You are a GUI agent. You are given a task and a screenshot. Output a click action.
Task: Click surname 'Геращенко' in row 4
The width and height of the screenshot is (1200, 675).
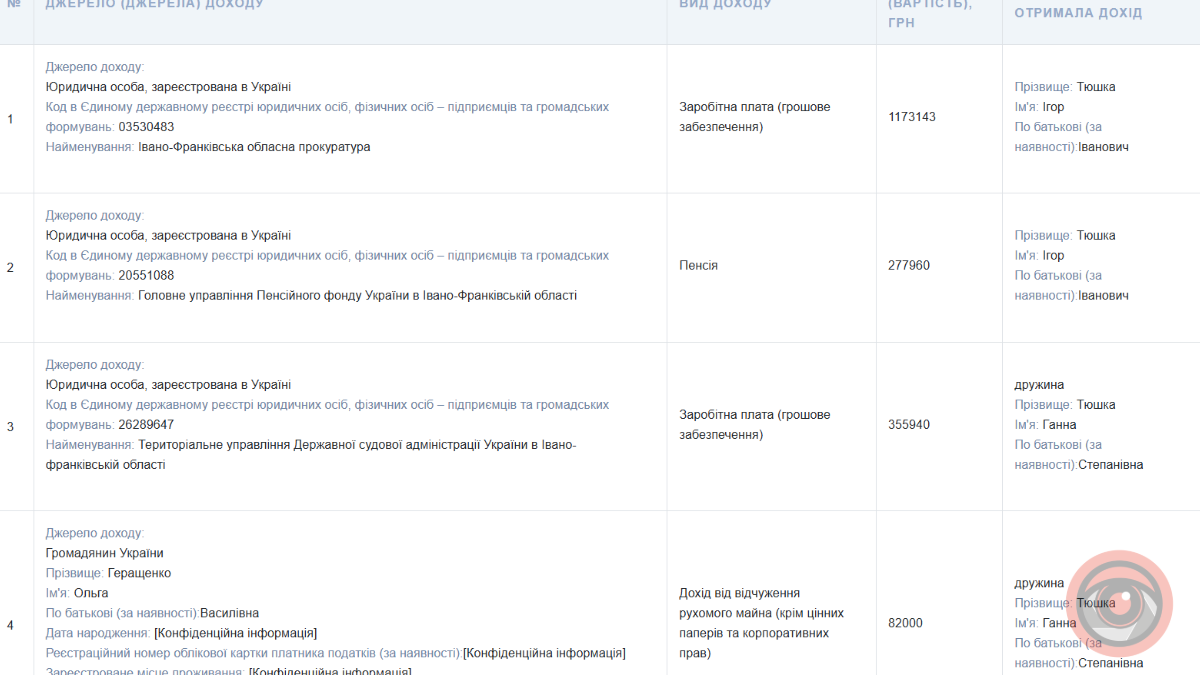point(139,573)
